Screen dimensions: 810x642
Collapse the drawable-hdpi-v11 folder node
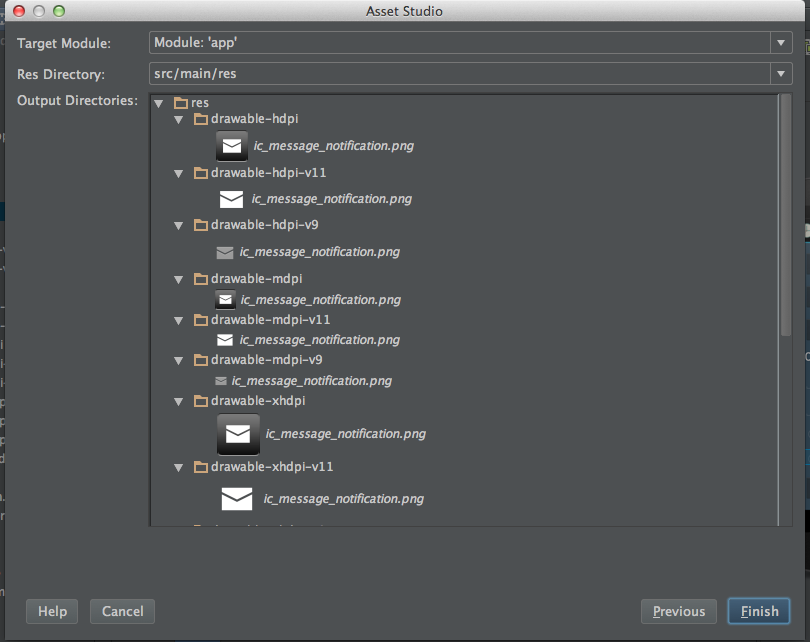tap(179, 174)
